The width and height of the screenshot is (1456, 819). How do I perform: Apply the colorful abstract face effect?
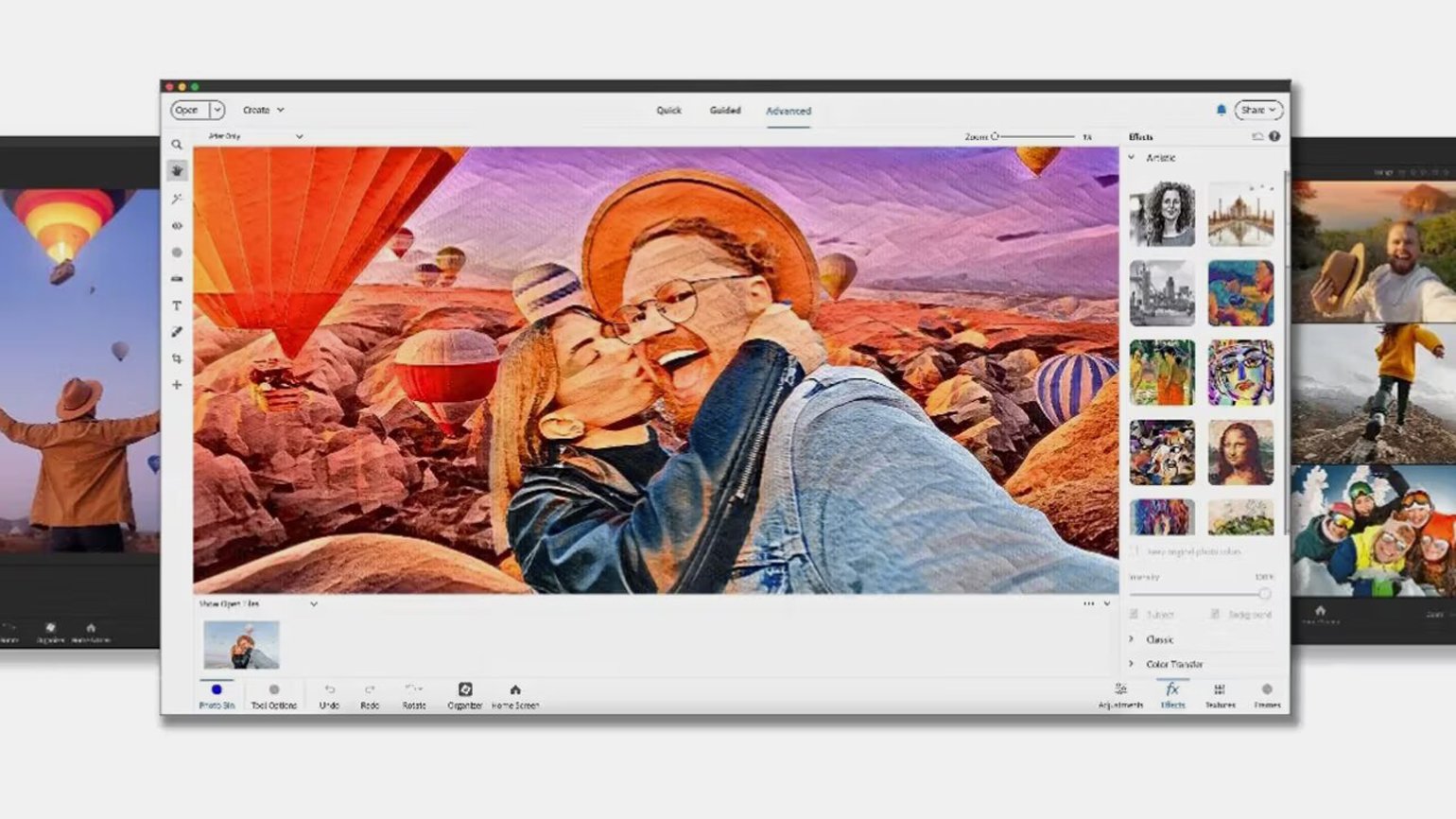(1240, 373)
